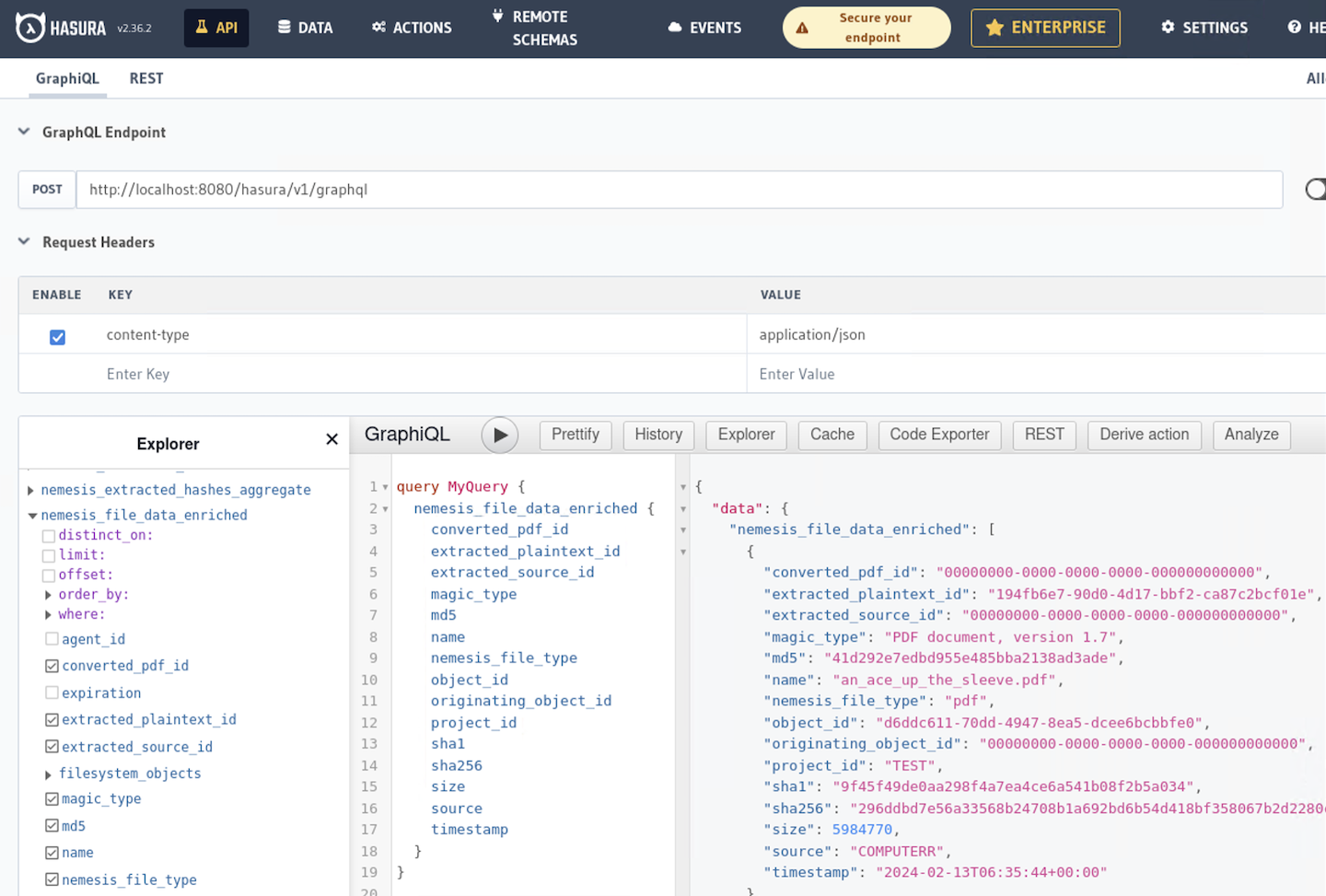
Task: Open query History
Action: click(658, 435)
